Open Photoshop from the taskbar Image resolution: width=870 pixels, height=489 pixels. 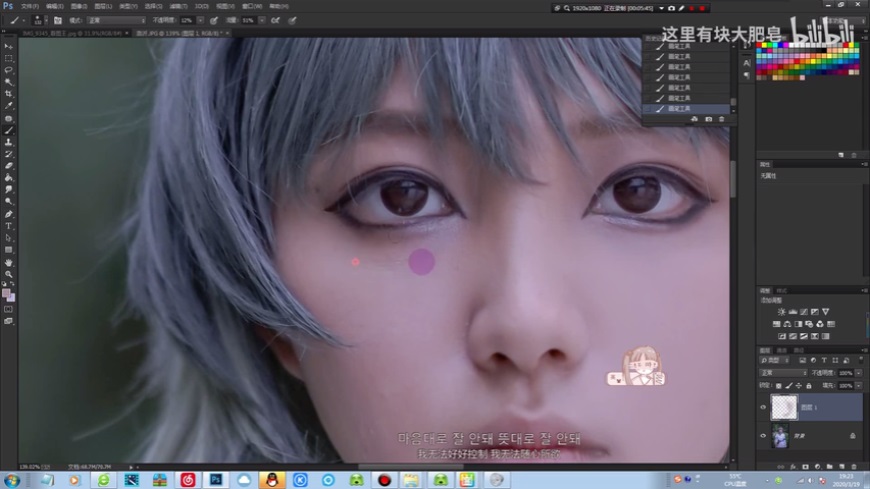coord(216,480)
